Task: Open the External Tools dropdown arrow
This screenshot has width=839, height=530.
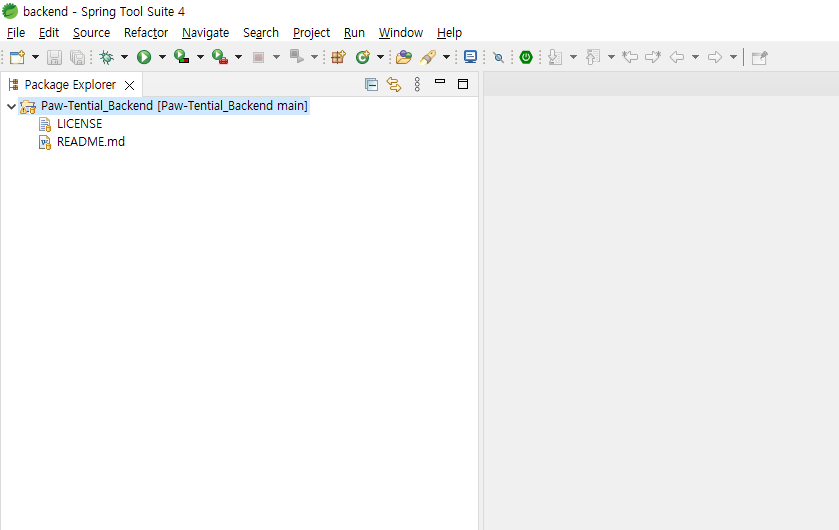Action: (238, 57)
